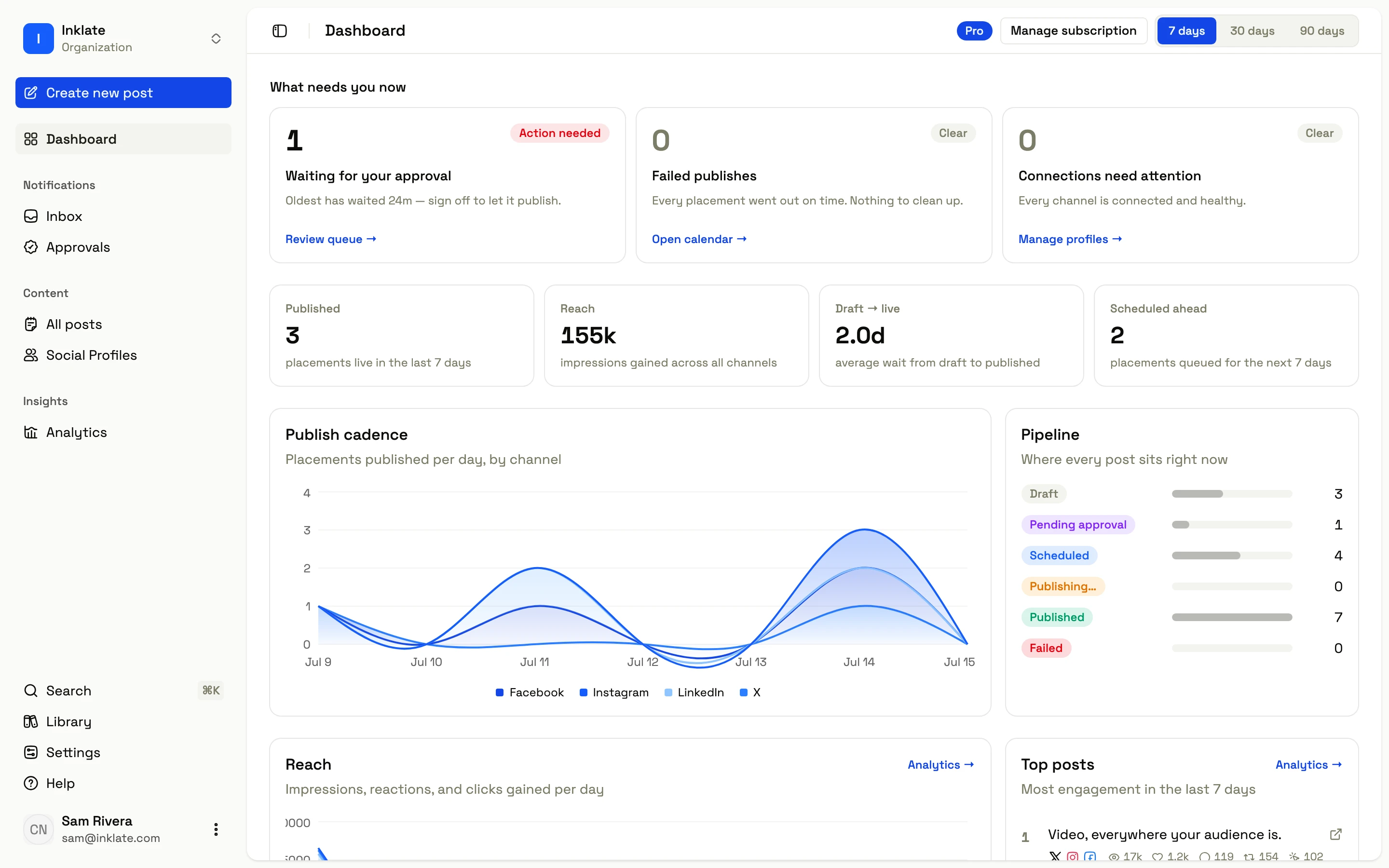
Task: Open Inbox from the sidebar
Action: (123, 216)
